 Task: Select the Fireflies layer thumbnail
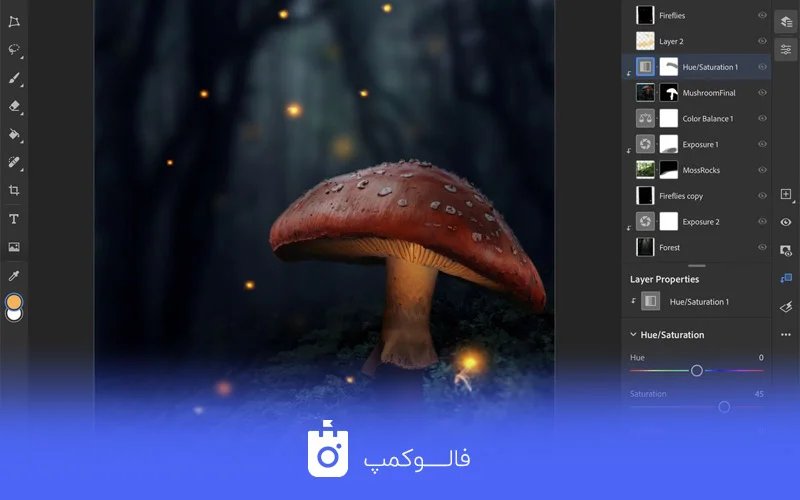pyautogui.click(x=645, y=15)
